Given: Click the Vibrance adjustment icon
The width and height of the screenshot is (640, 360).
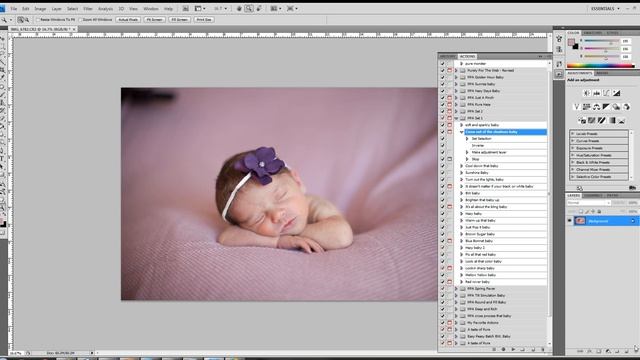Looking at the screenshot, I should 577,107.
